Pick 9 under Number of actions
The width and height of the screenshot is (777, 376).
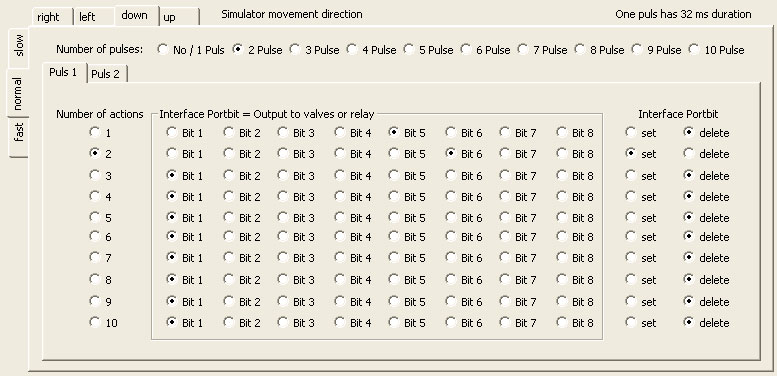(x=94, y=301)
